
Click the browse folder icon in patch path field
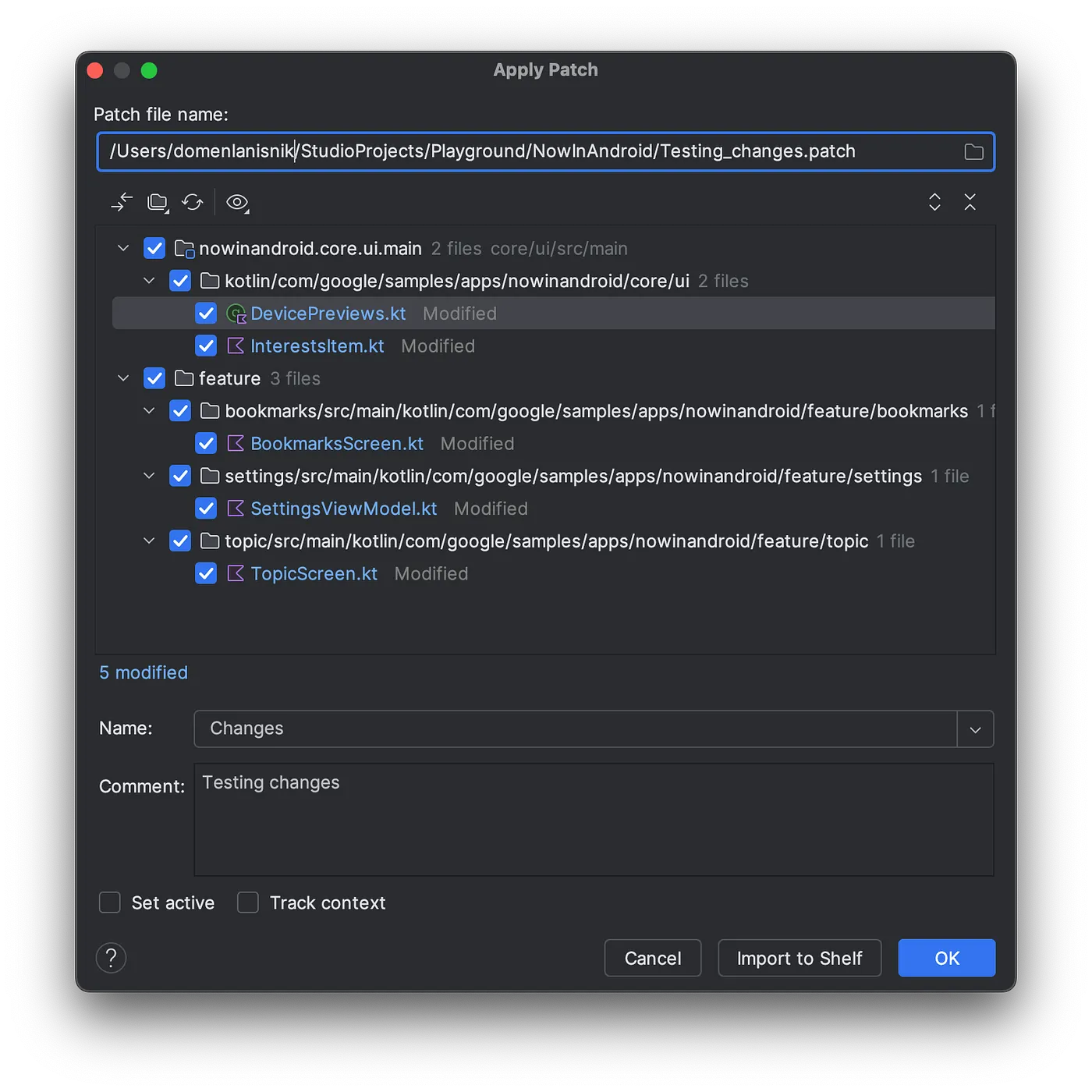pyautogui.click(x=973, y=152)
